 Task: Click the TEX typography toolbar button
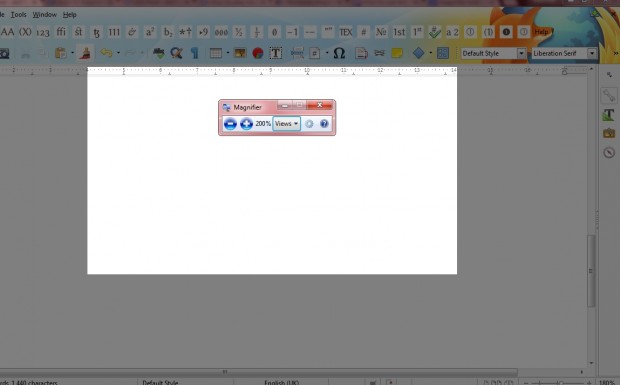[x=346, y=32]
